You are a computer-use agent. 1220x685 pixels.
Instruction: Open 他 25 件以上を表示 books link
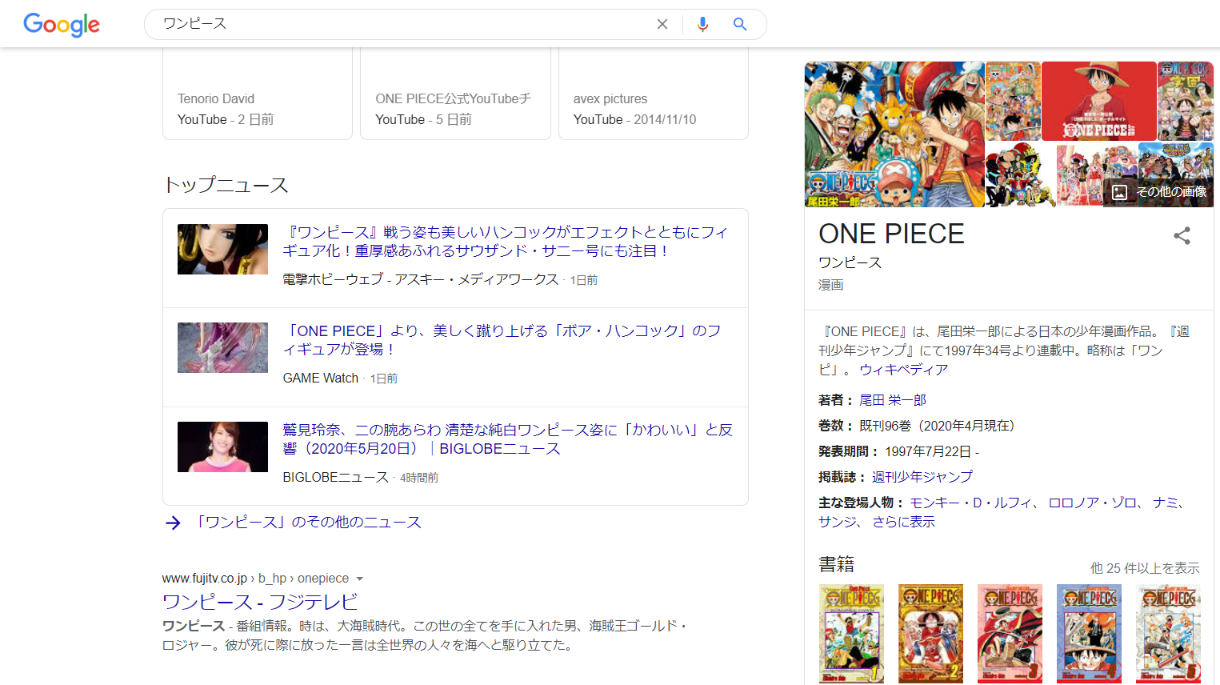click(1145, 568)
